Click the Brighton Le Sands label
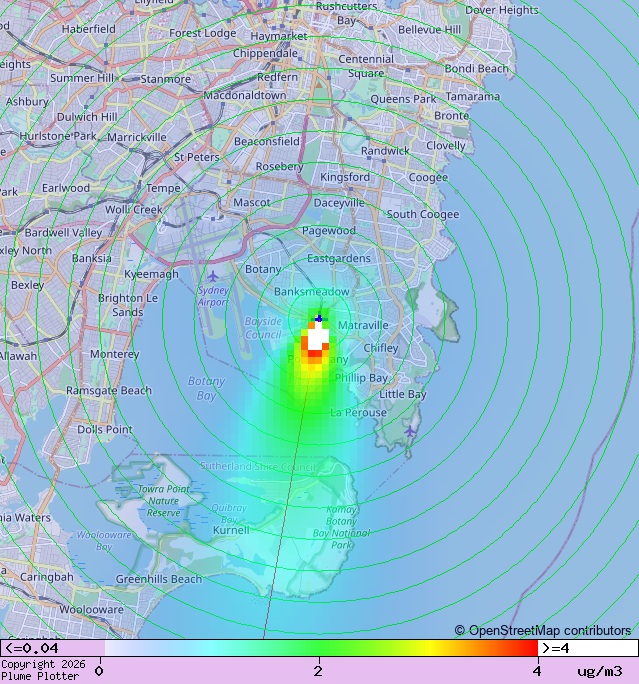639x684 pixels. point(127,305)
